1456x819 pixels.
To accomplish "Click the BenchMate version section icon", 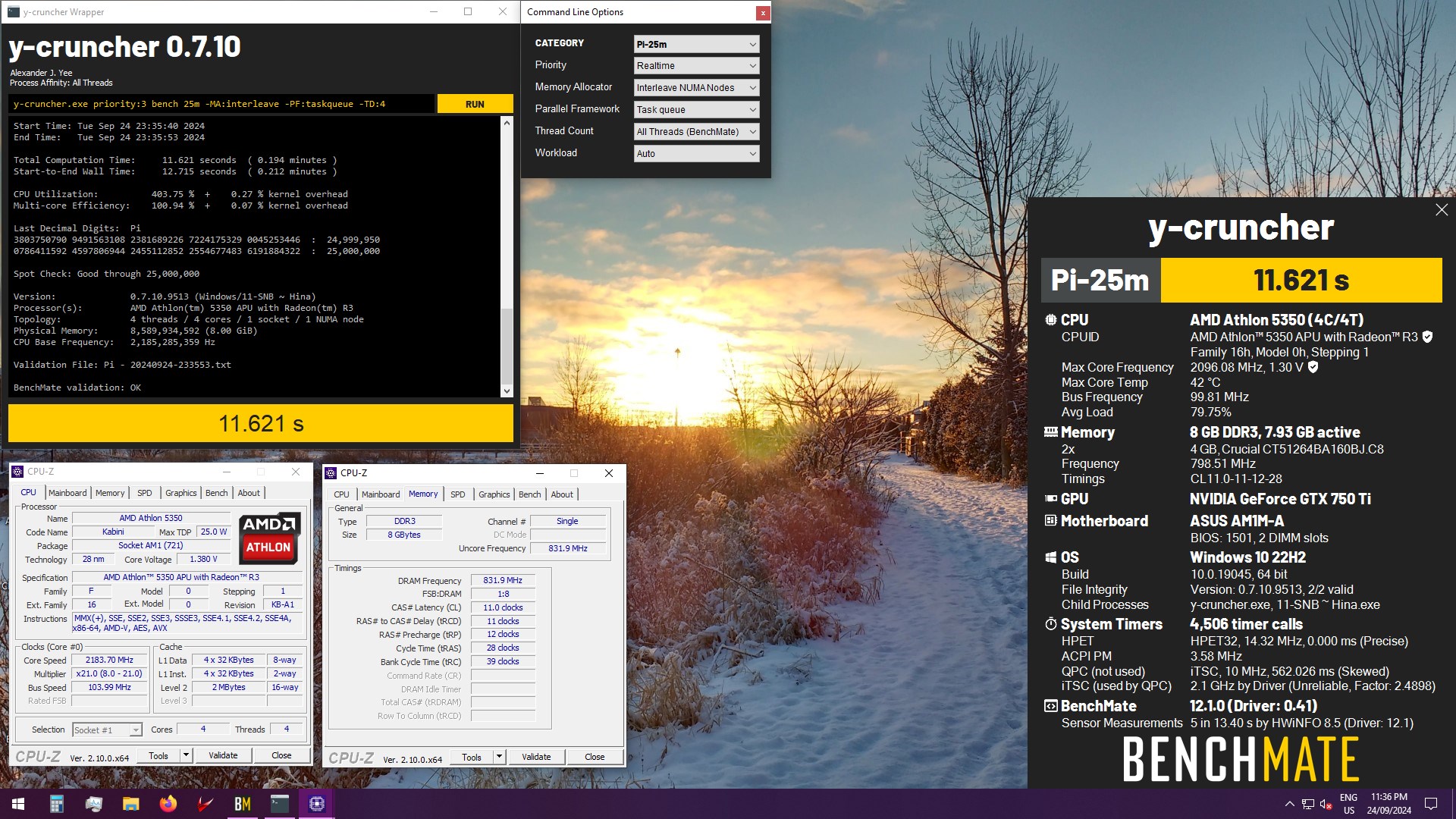I will coord(1050,706).
